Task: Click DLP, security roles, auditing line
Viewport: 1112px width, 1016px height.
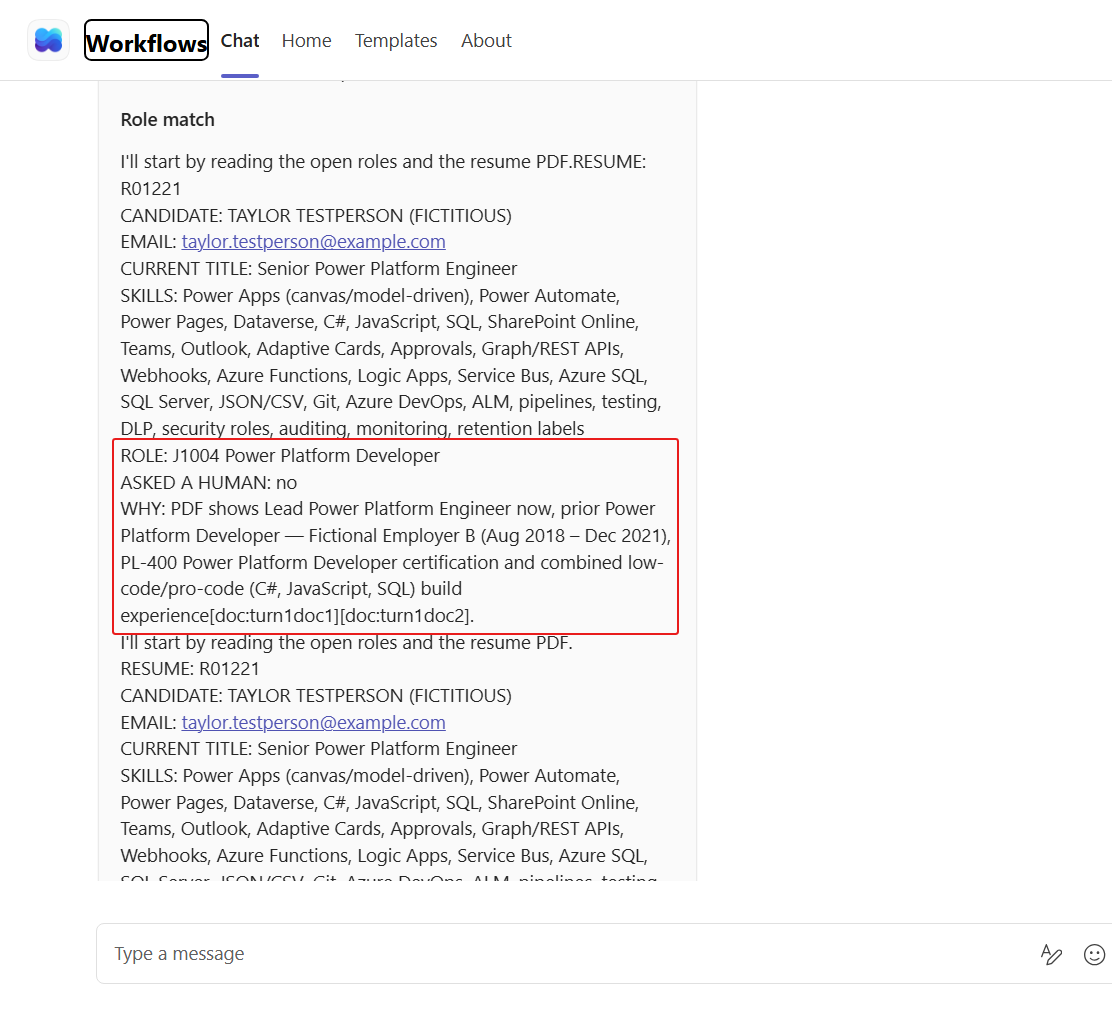Action: tap(352, 429)
